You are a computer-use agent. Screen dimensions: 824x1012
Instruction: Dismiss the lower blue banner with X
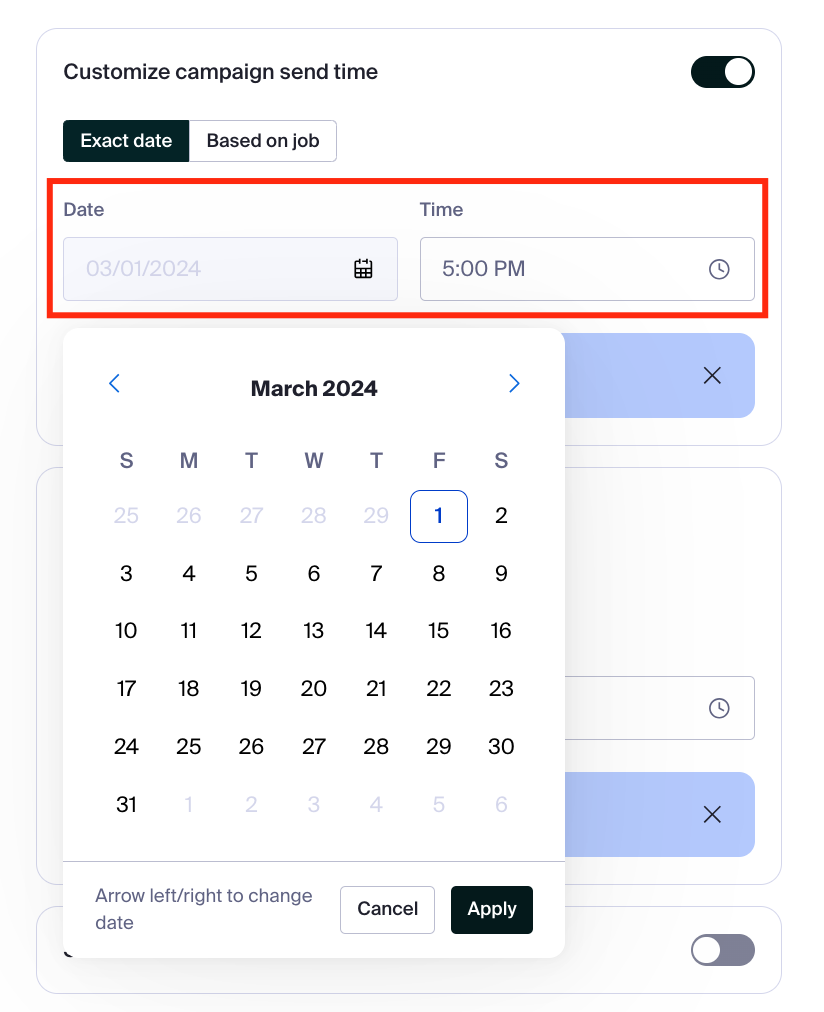click(712, 815)
